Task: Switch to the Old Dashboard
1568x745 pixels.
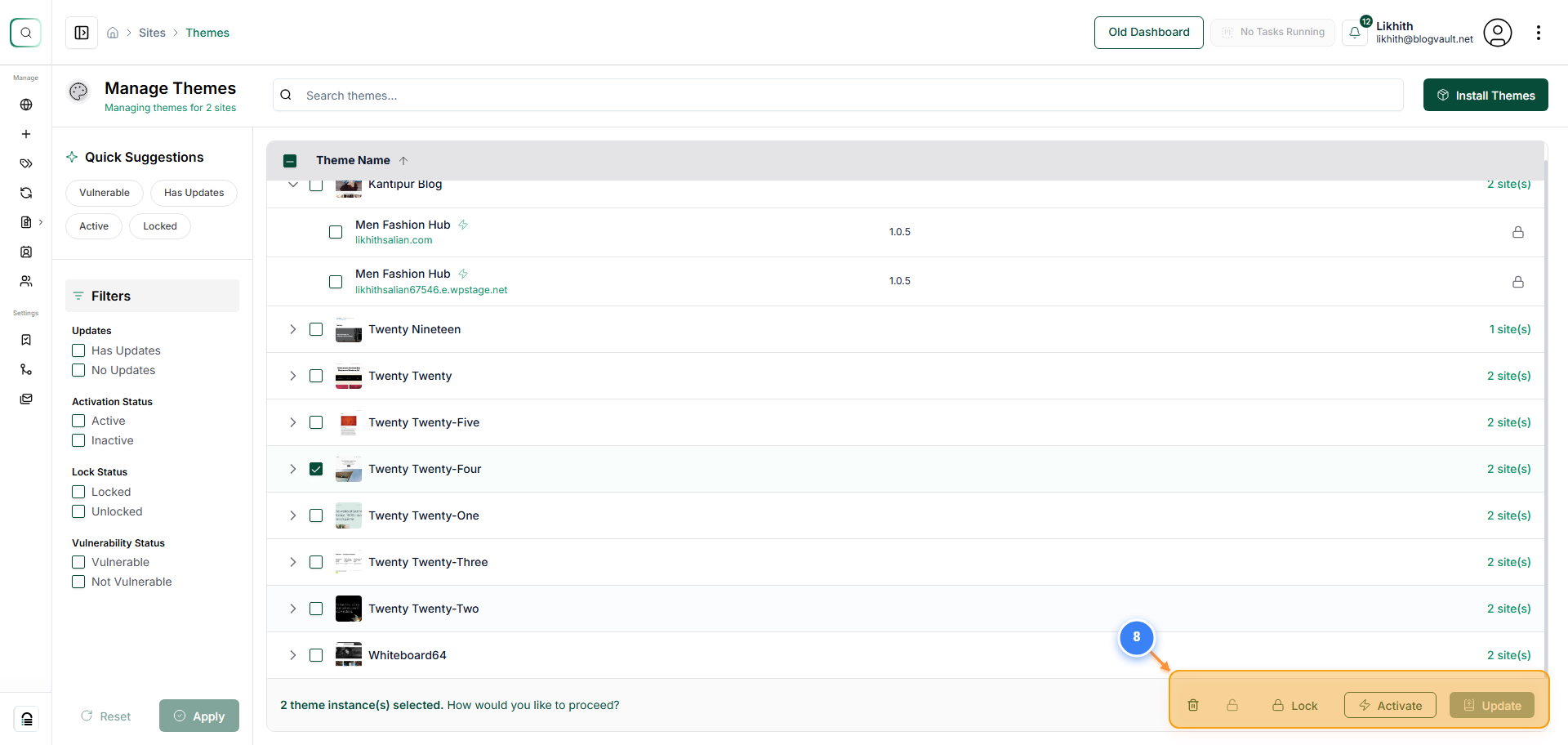Action: [x=1148, y=32]
